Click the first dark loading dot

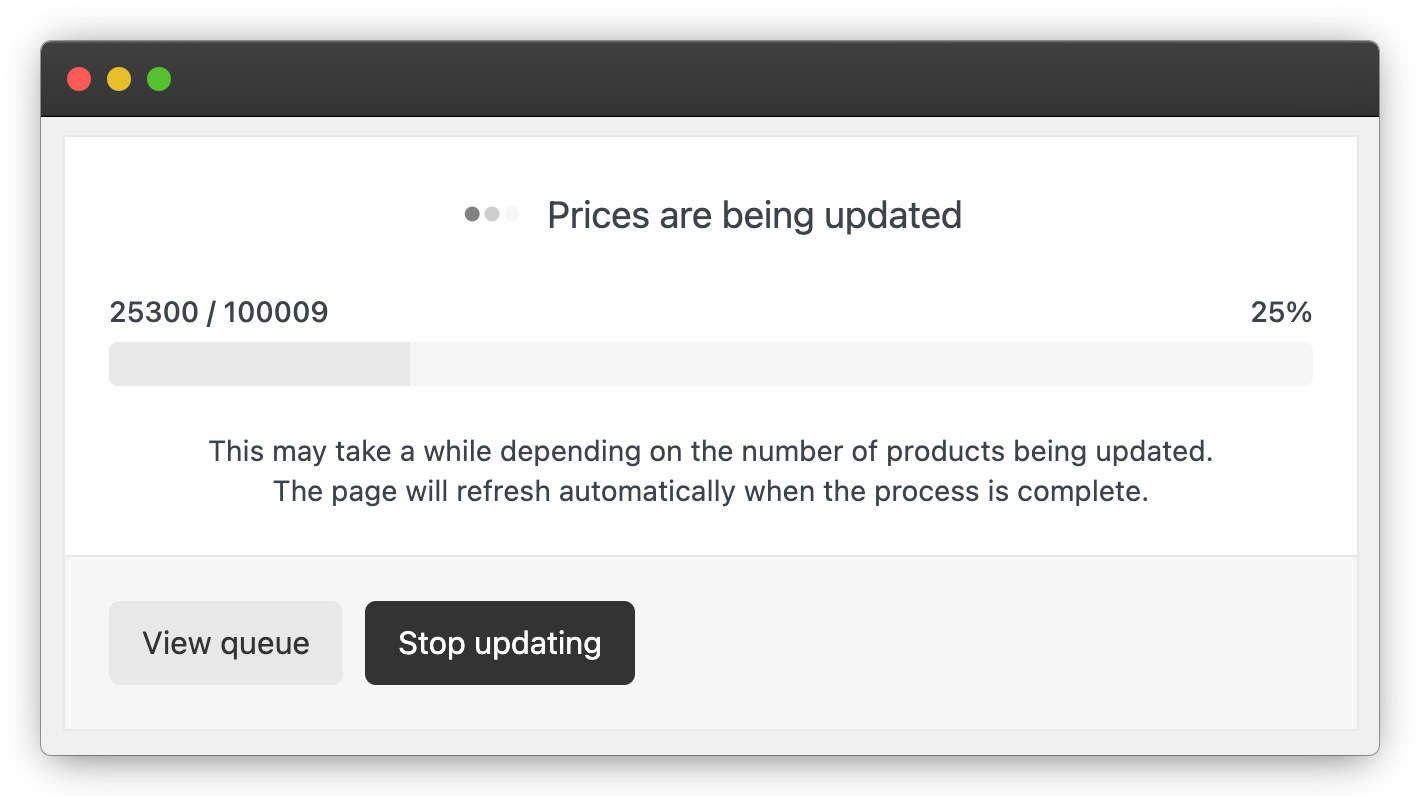tap(470, 214)
